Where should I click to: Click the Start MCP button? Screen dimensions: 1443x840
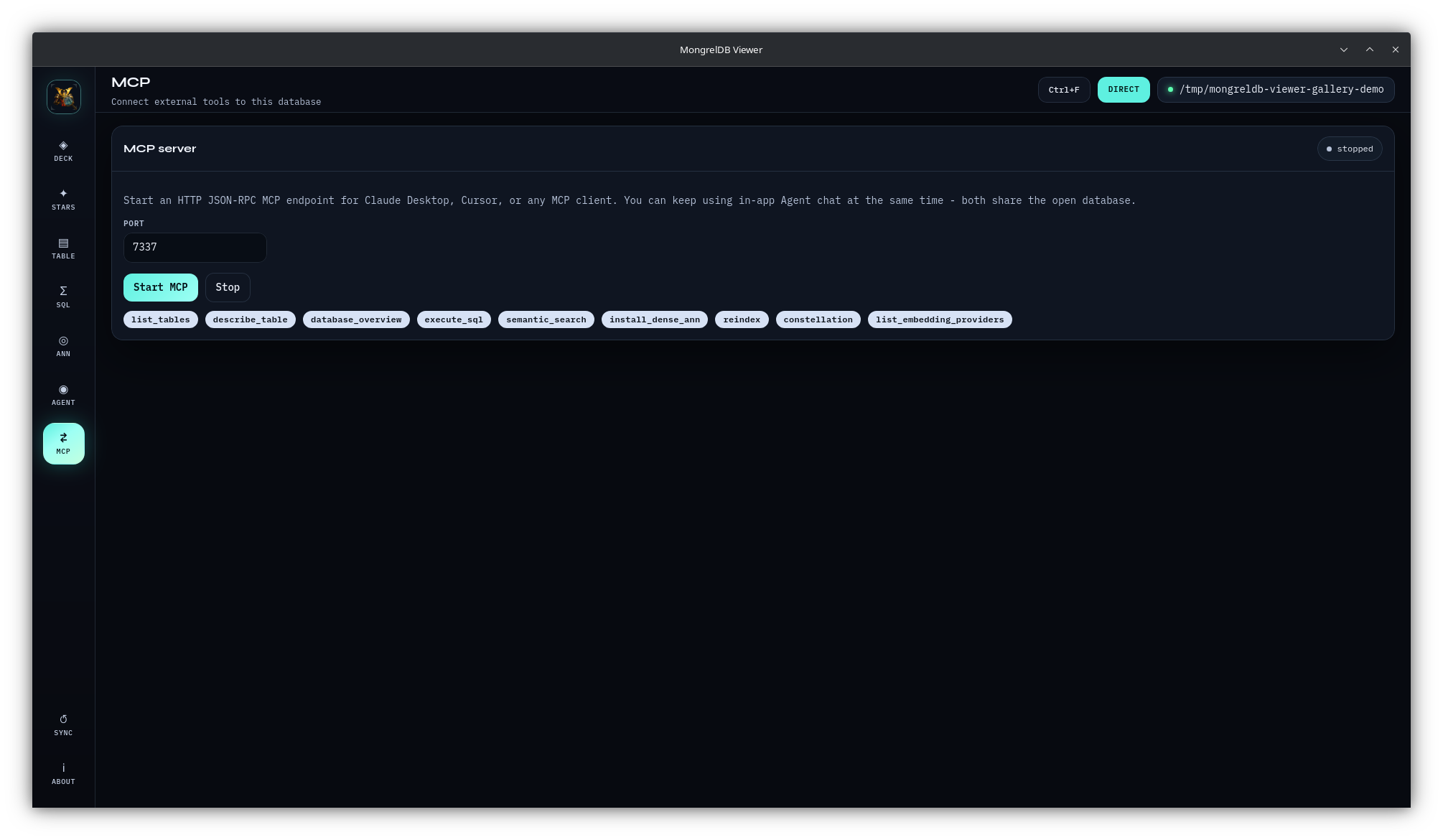[161, 287]
